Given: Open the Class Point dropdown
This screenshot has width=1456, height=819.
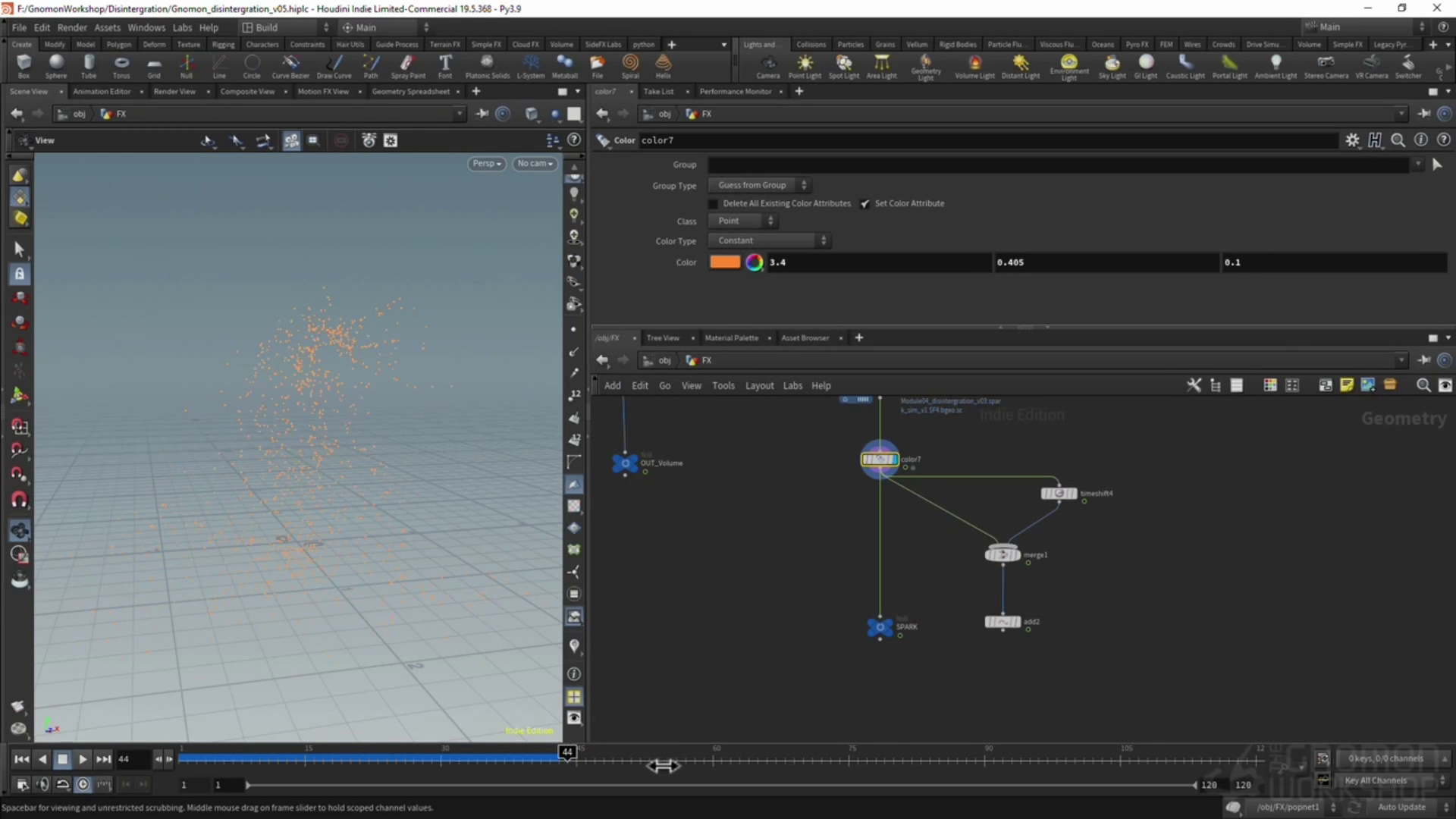Looking at the screenshot, I should pyautogui.click(x=745, y=221).
